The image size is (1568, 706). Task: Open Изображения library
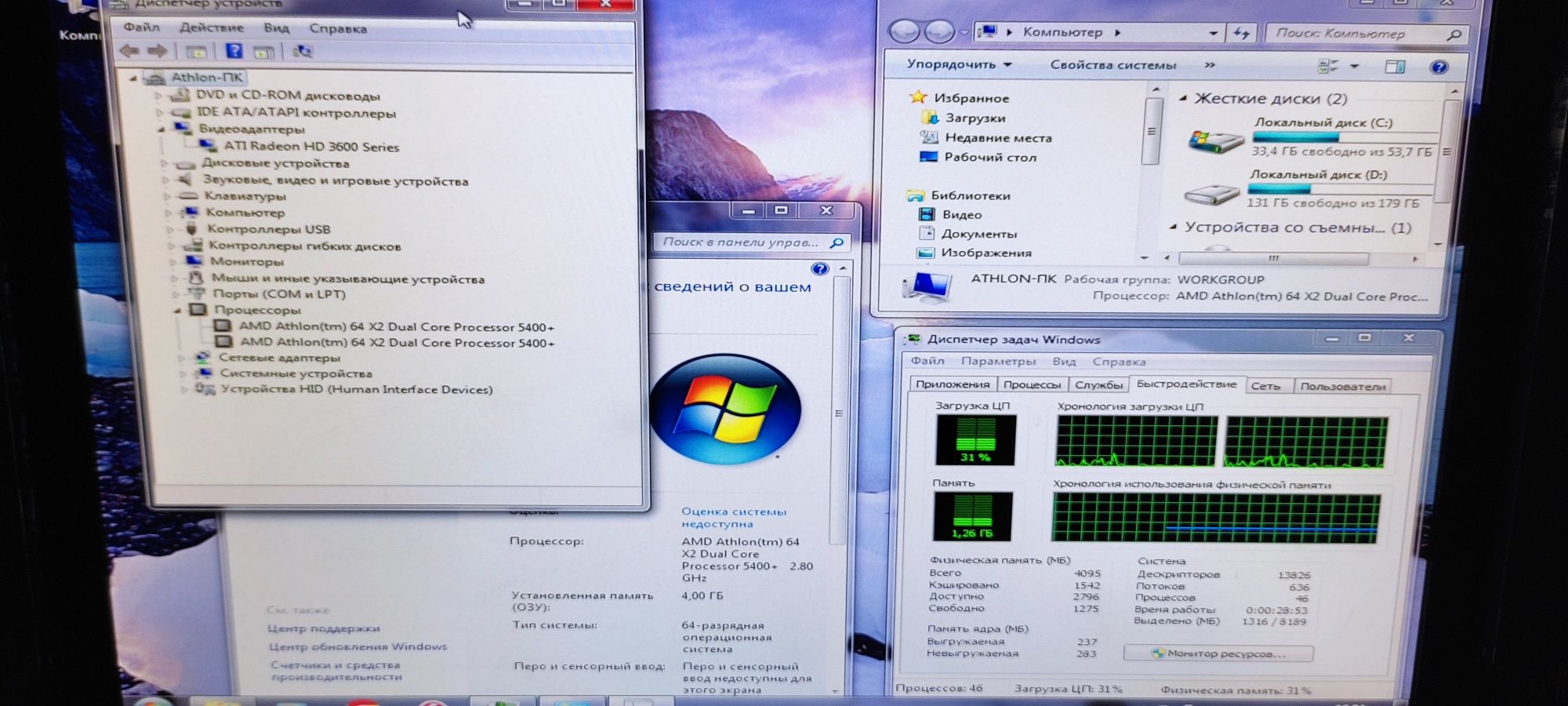coord(986,253)
